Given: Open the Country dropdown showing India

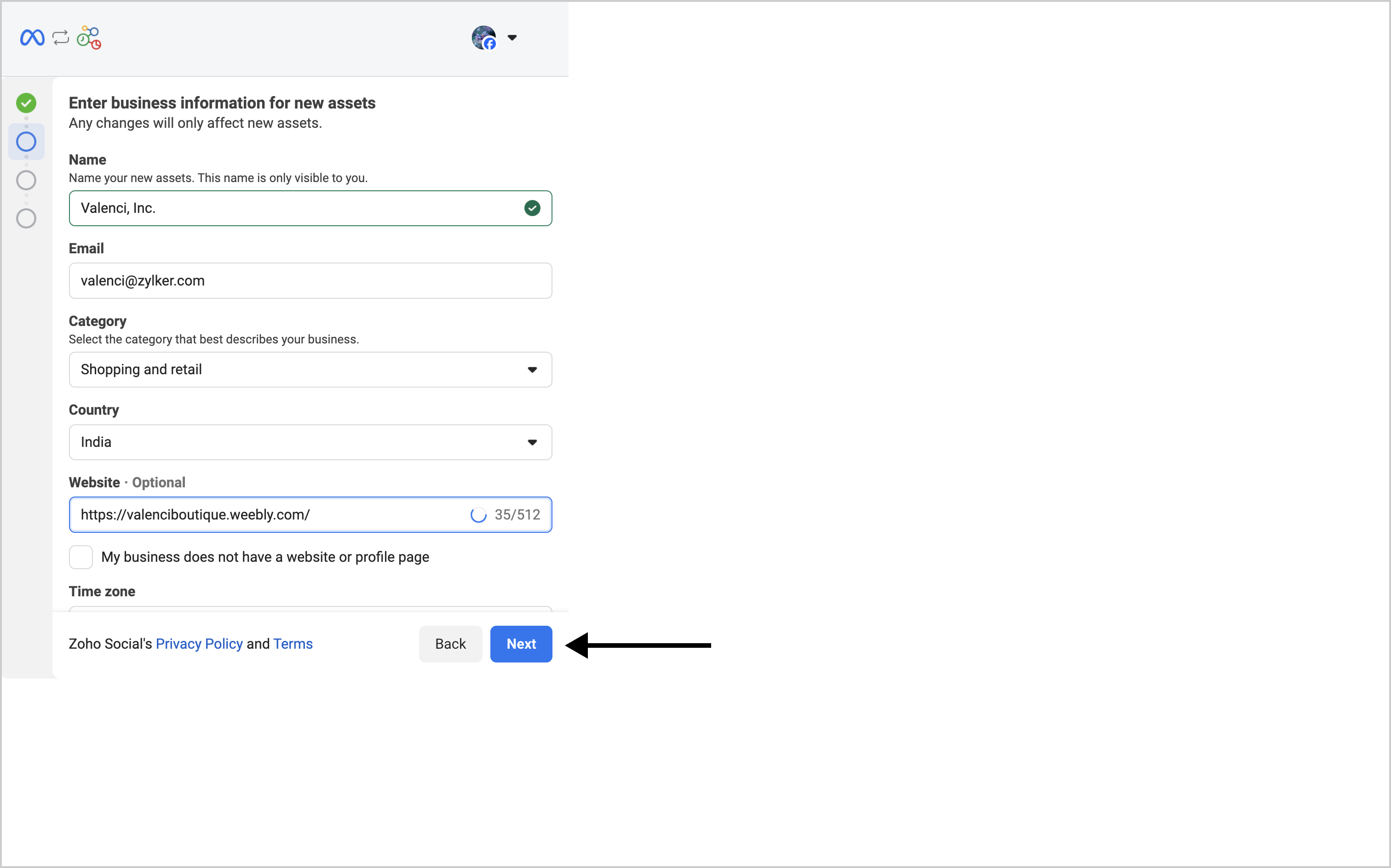Looking at the screenshot, I should click(x=310, y=442).
